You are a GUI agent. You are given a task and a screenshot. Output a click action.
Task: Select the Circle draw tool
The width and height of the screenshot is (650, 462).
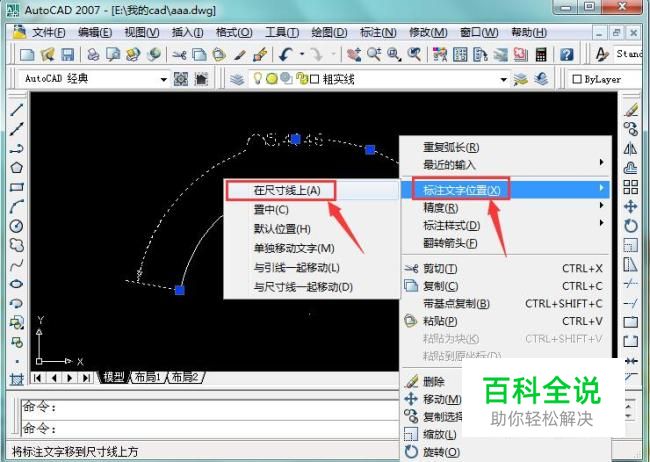click(17, 226)
